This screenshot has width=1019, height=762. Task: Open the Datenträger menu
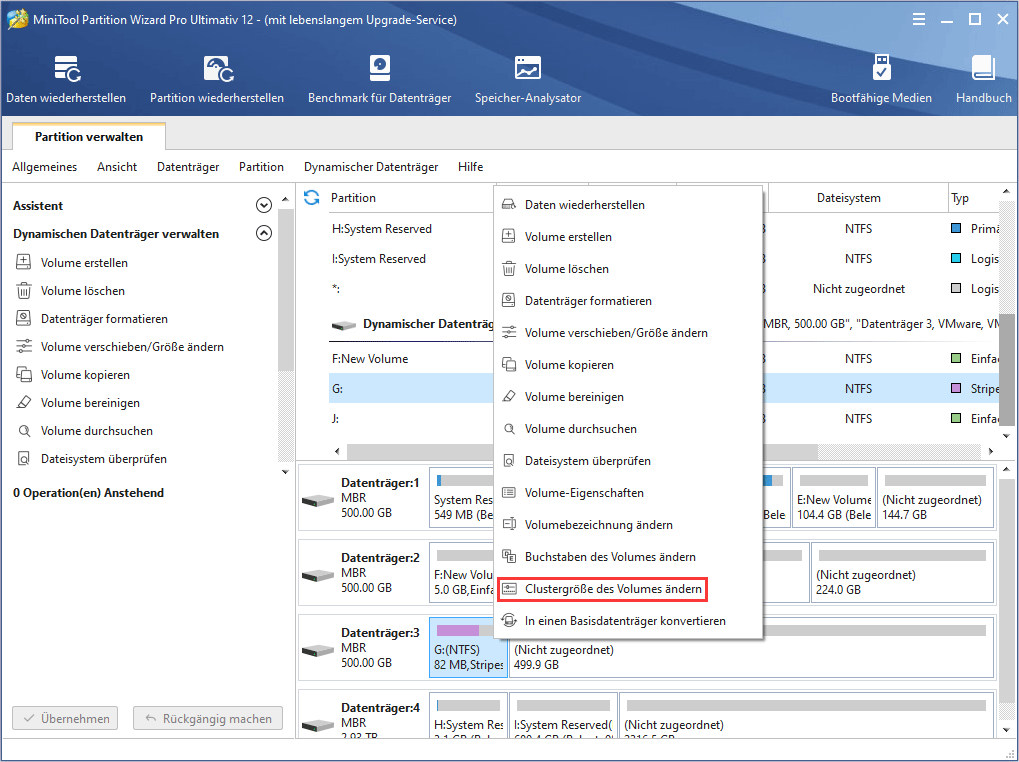click(188, 167)
